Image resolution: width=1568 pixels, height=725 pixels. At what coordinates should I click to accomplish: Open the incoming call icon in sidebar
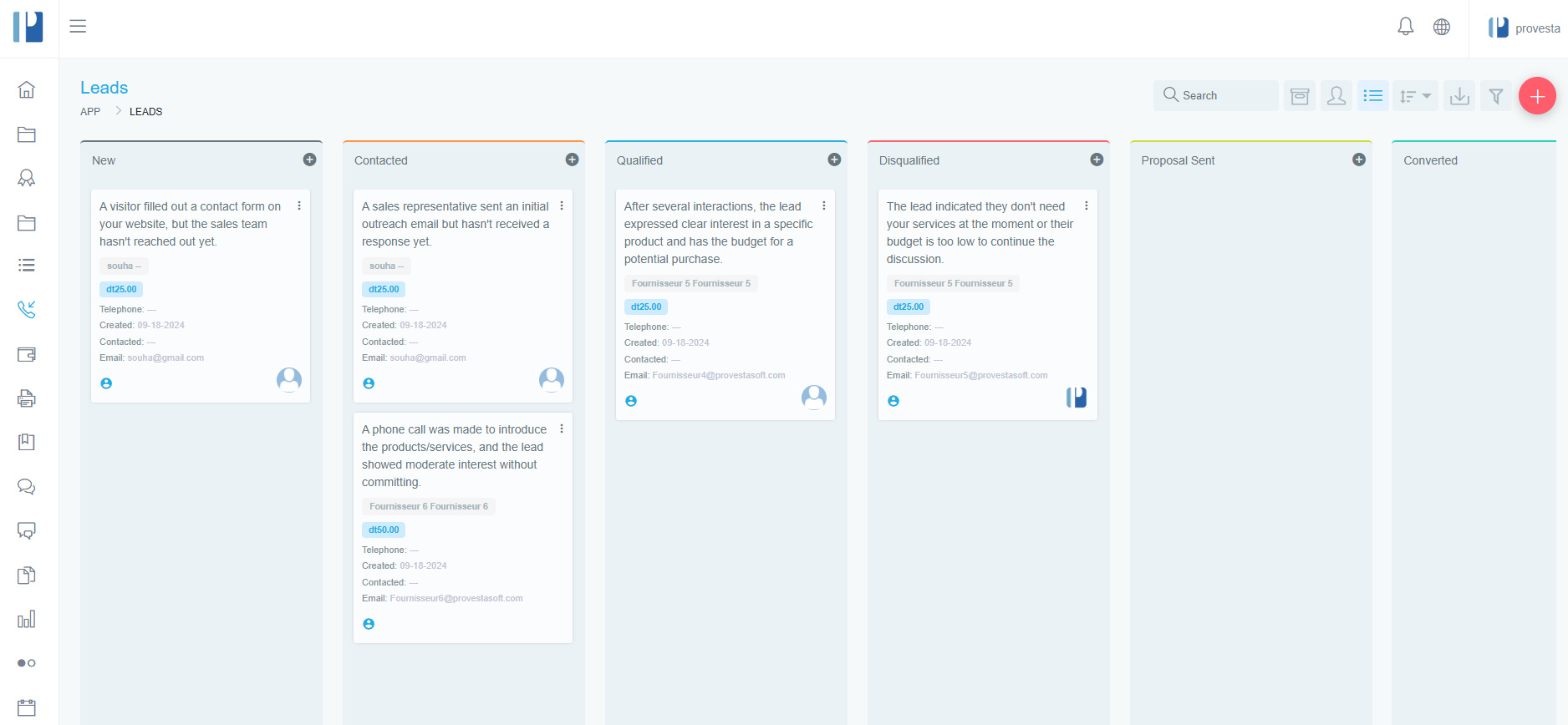(27, 309)
